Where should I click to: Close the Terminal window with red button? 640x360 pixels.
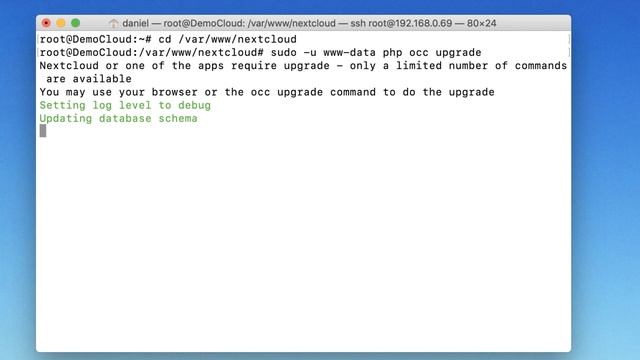[x=46, y=23]
